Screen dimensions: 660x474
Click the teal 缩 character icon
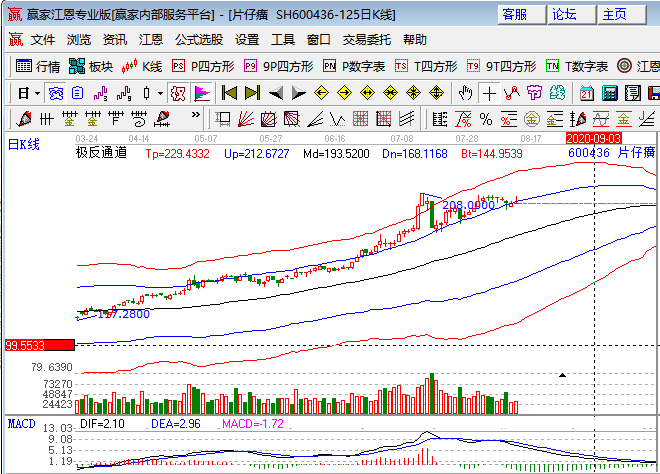pyautogui.click(x=557, y=93)
